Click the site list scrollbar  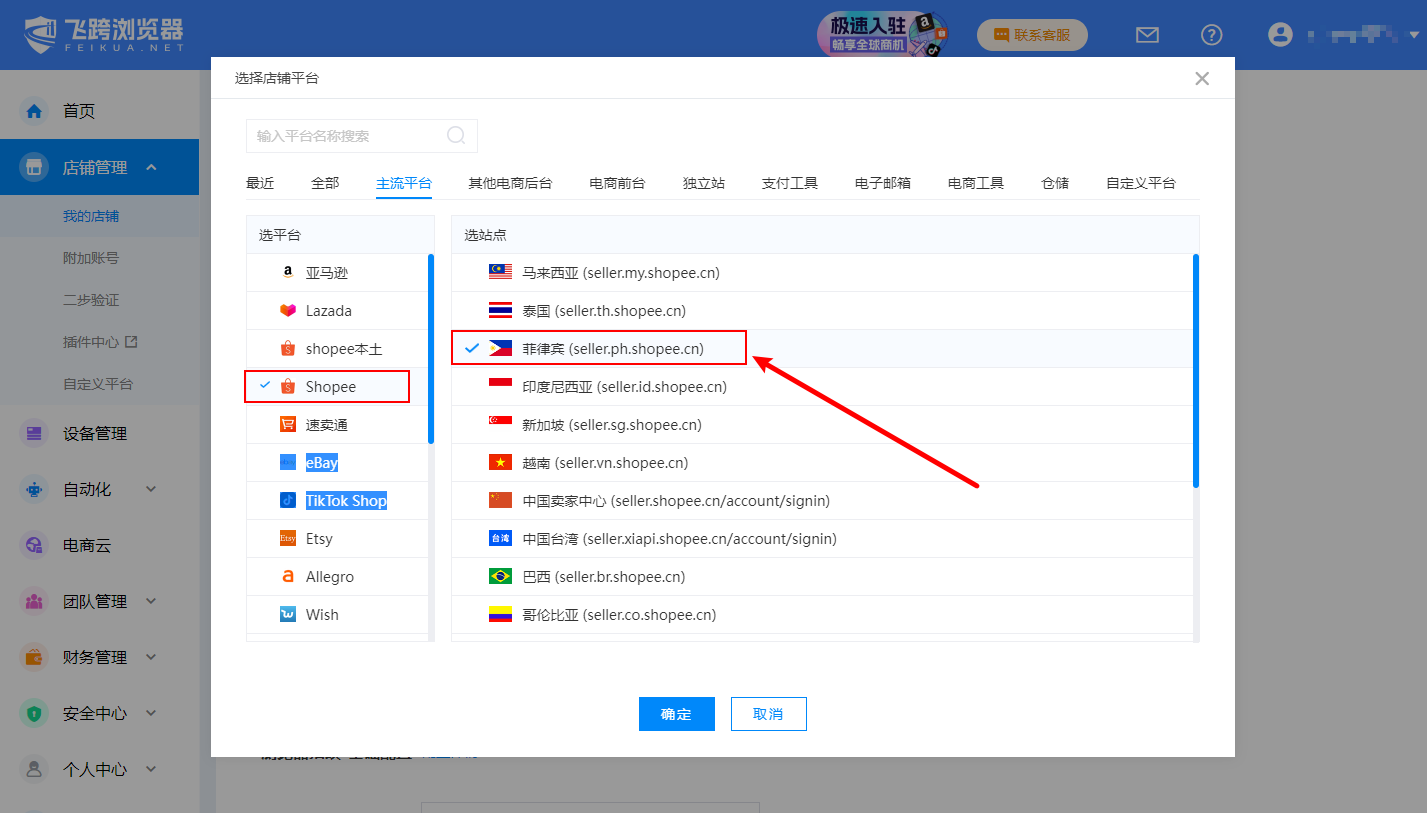1196,371
